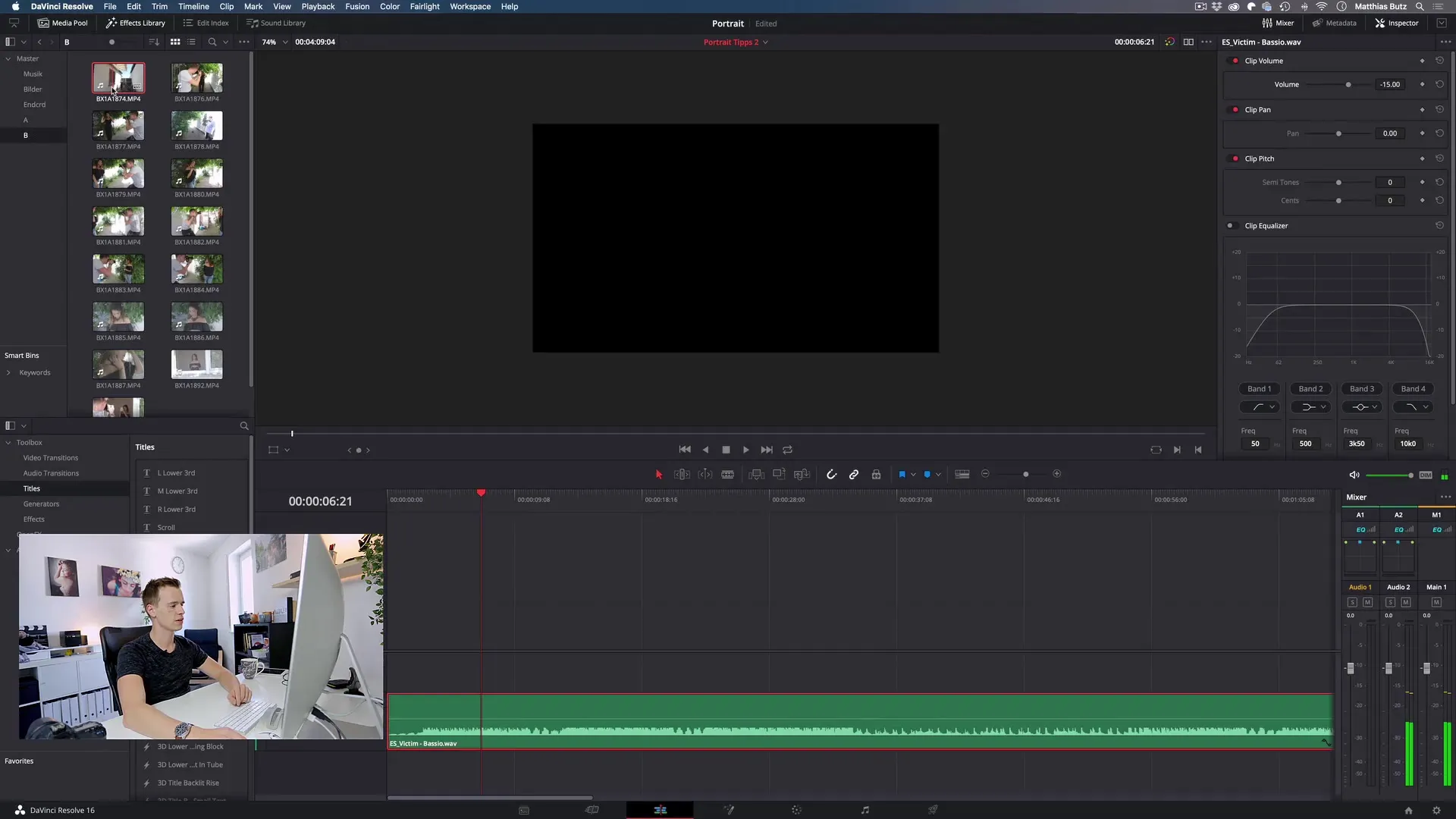Reset Clip Equalizer settings

click(1439, 225)
